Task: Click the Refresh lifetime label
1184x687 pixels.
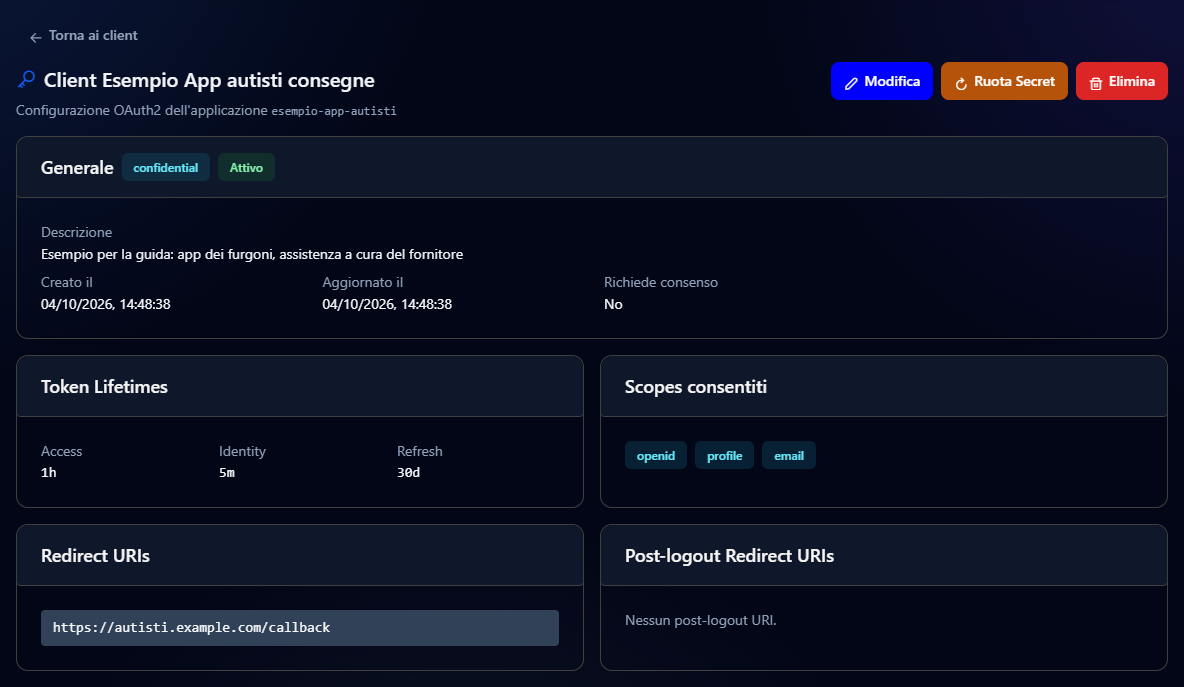Action: coord(420,451)
